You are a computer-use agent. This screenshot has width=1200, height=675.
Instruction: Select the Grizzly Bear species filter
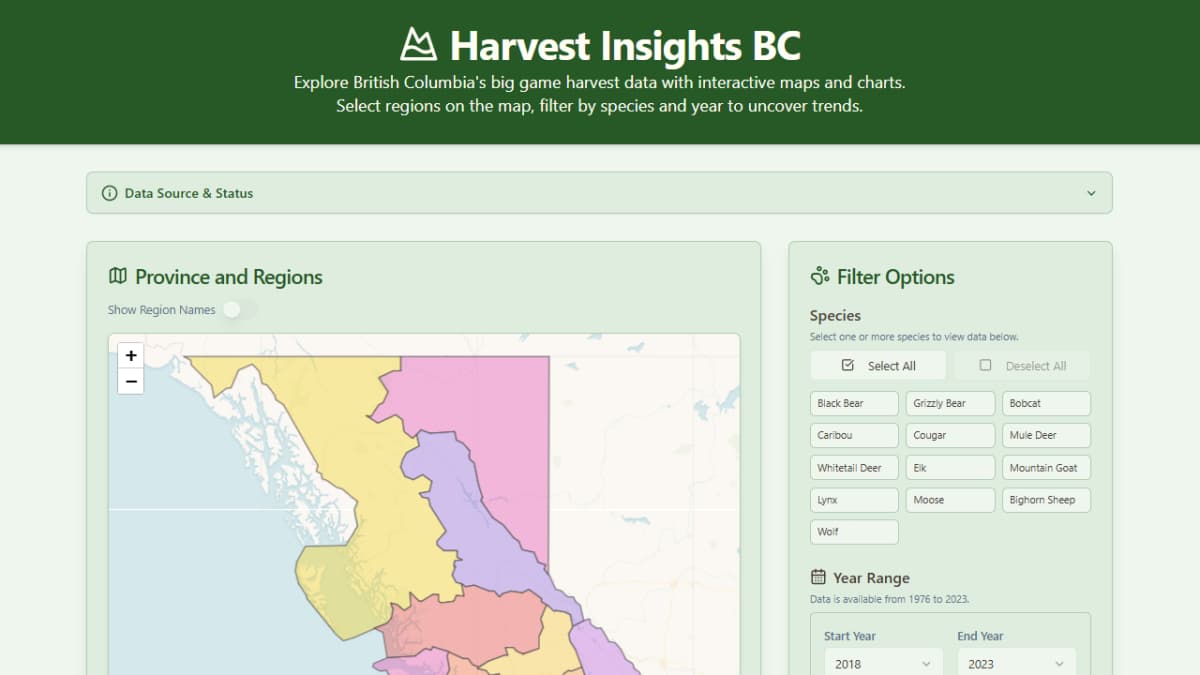point(950,404)
